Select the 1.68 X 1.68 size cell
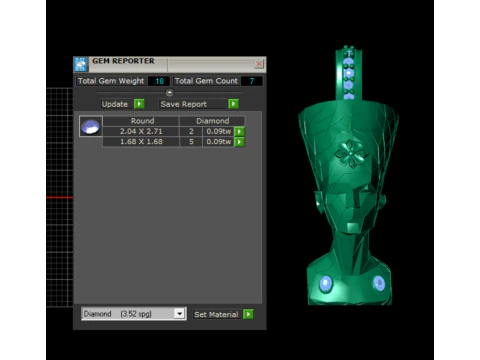The height and width of the screenshot is (360, 480). click(x=141, y=142)
